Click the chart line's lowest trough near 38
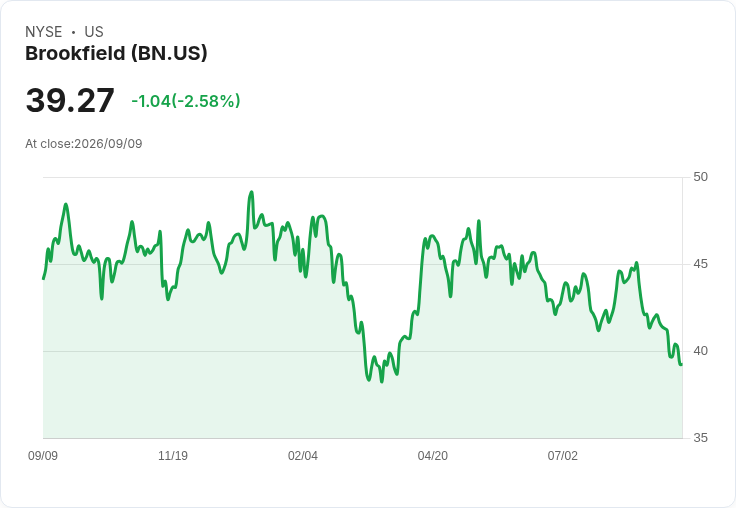 pyautogui.click(x=382, y=381)
